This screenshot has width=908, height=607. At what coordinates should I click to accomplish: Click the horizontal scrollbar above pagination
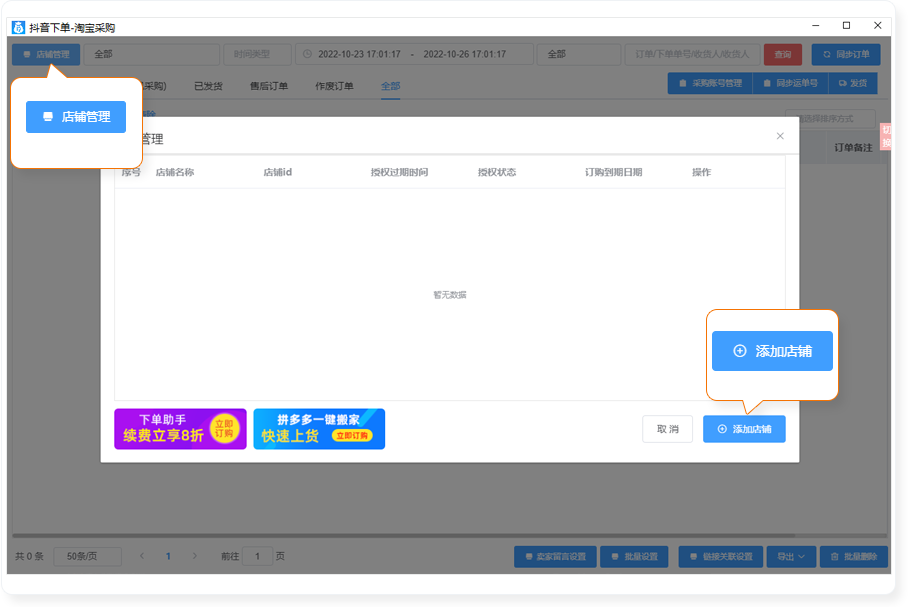point(449,536)
